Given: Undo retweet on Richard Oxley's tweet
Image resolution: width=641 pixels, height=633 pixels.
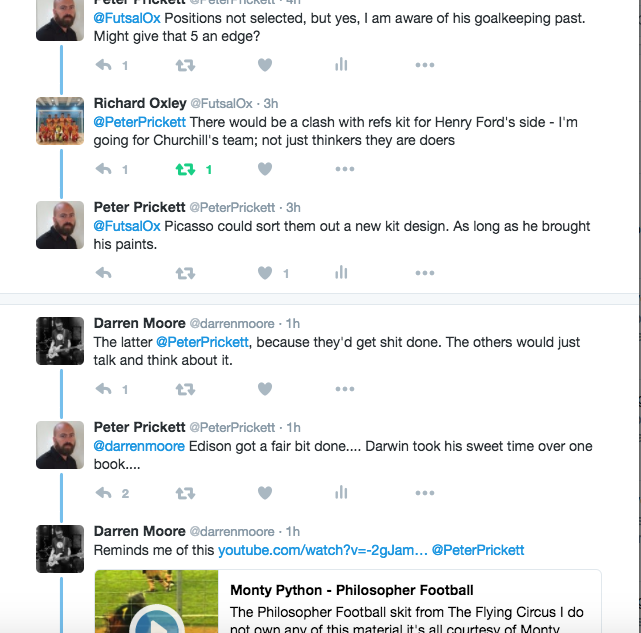Looking at the screenshot, I should pyautogui.click(x=185, y=169).
